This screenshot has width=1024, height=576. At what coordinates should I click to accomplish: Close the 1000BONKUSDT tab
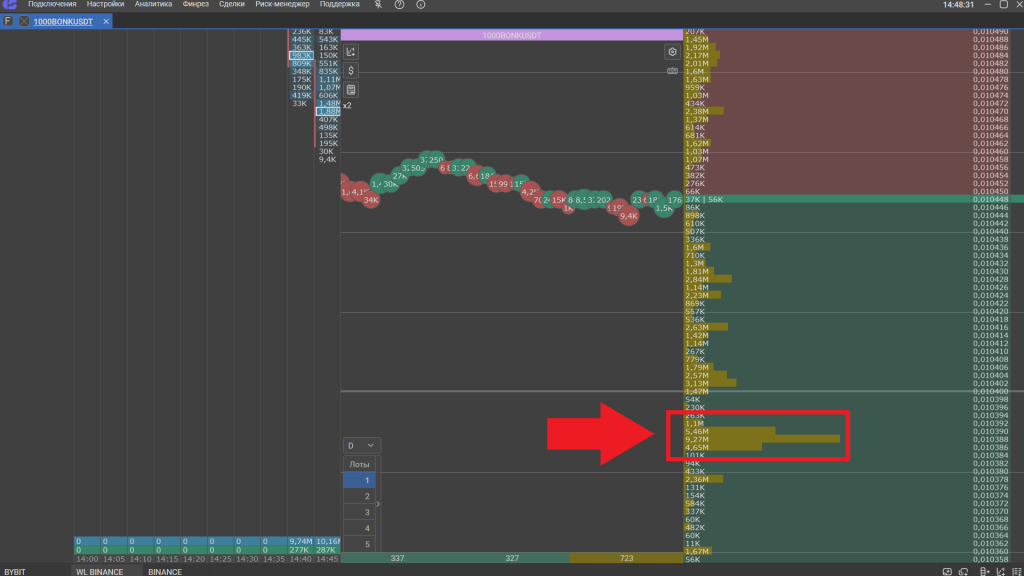pyautogui.click(x=106, y=21)
